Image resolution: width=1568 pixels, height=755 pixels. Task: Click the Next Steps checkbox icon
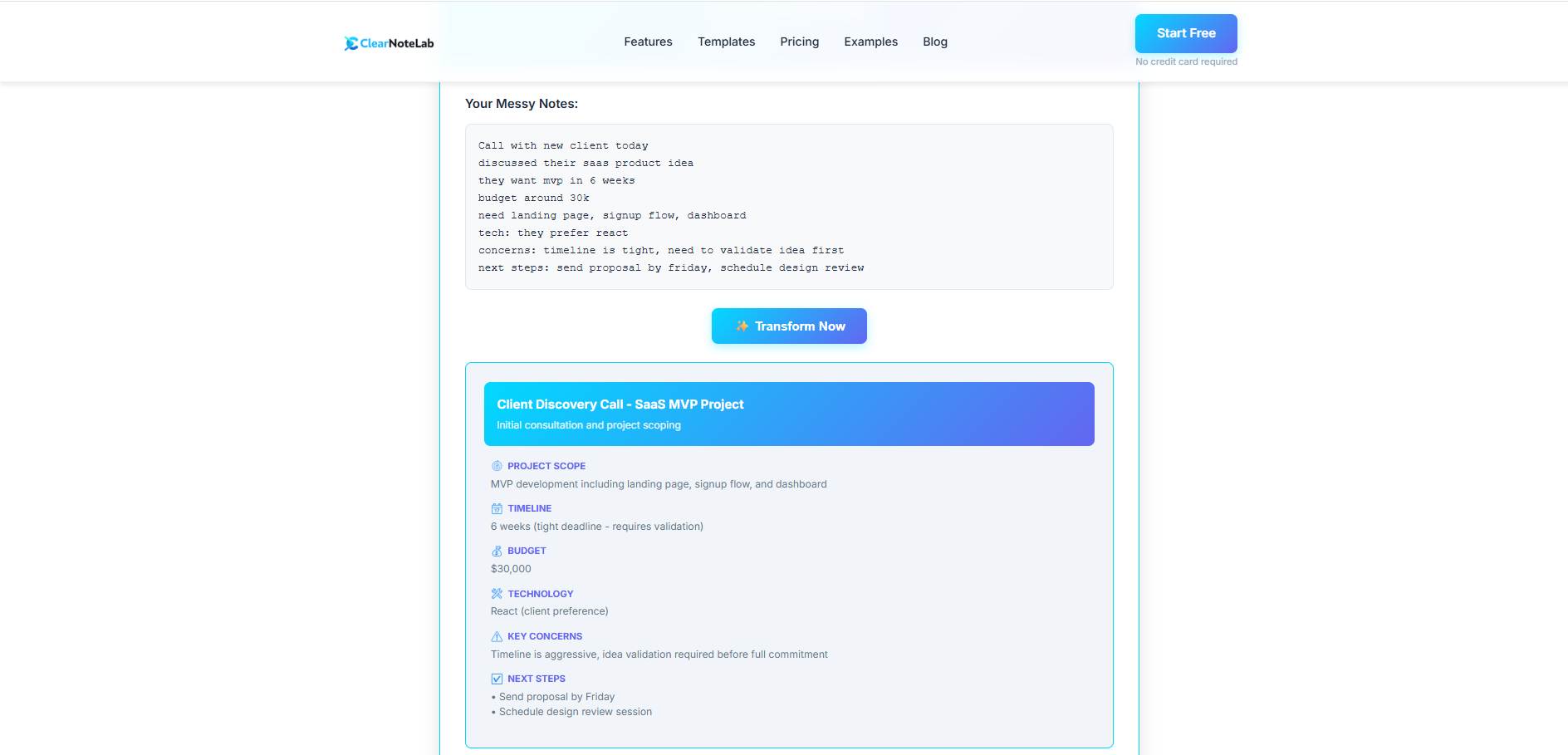tap(497, 679)
